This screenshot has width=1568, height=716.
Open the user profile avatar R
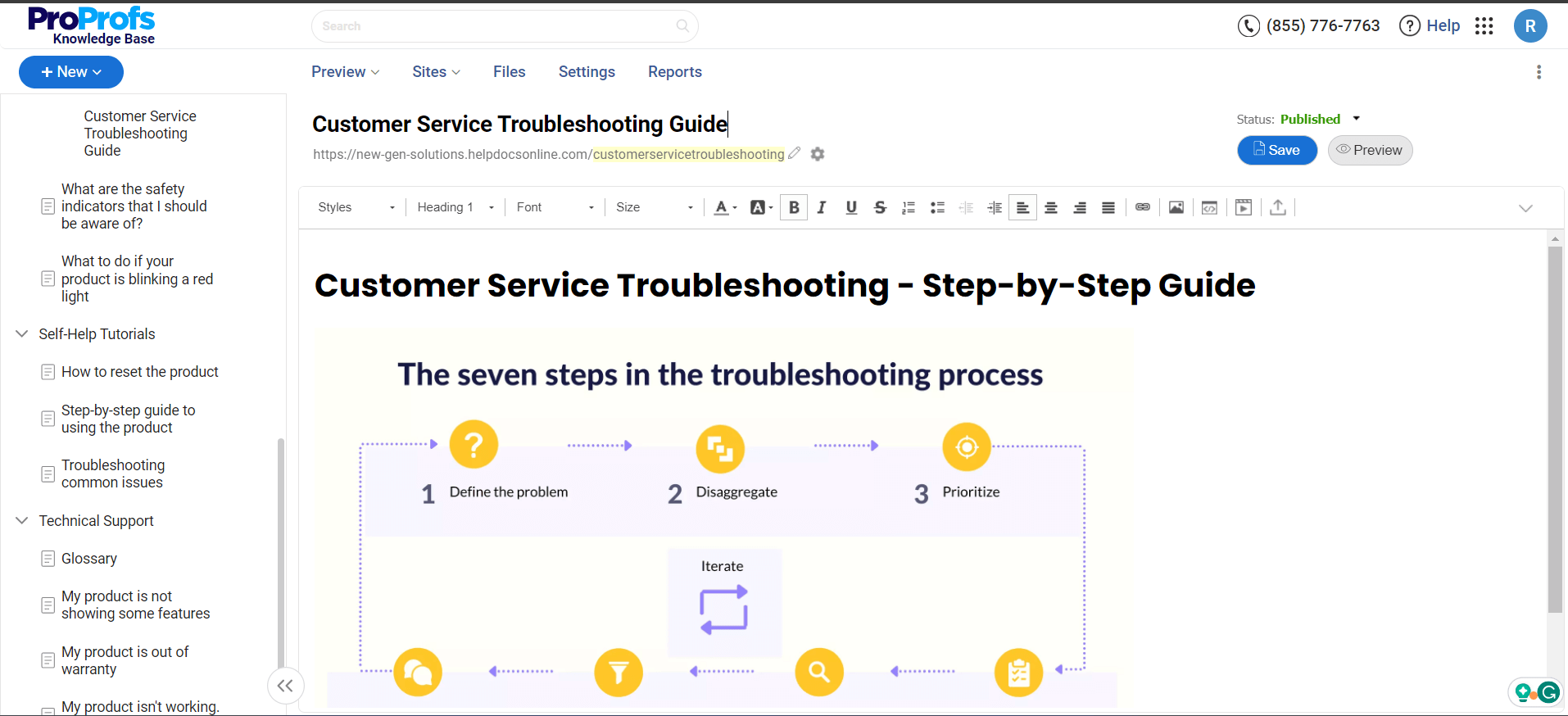pyautogui.click(x=1529, y=26)
